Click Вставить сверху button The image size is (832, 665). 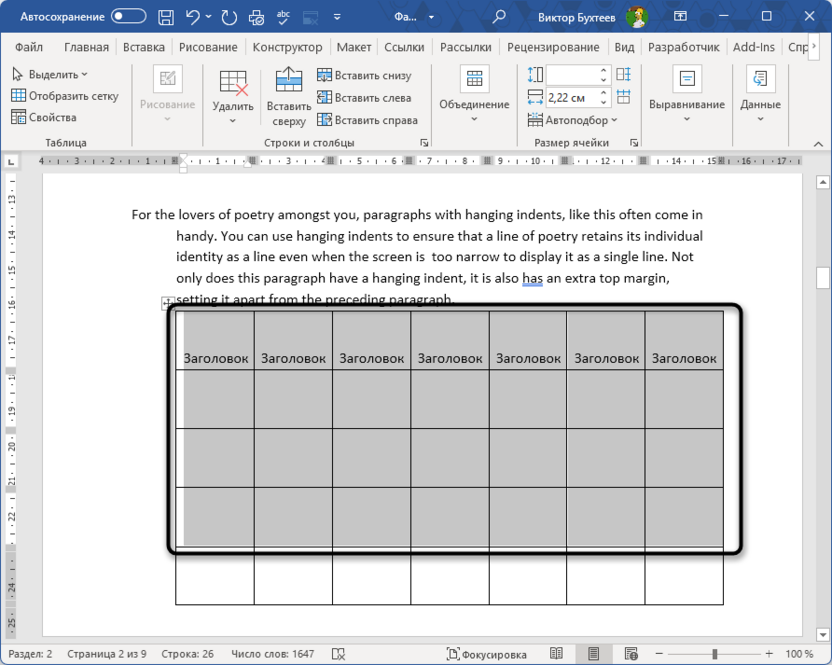click(289, 97)
